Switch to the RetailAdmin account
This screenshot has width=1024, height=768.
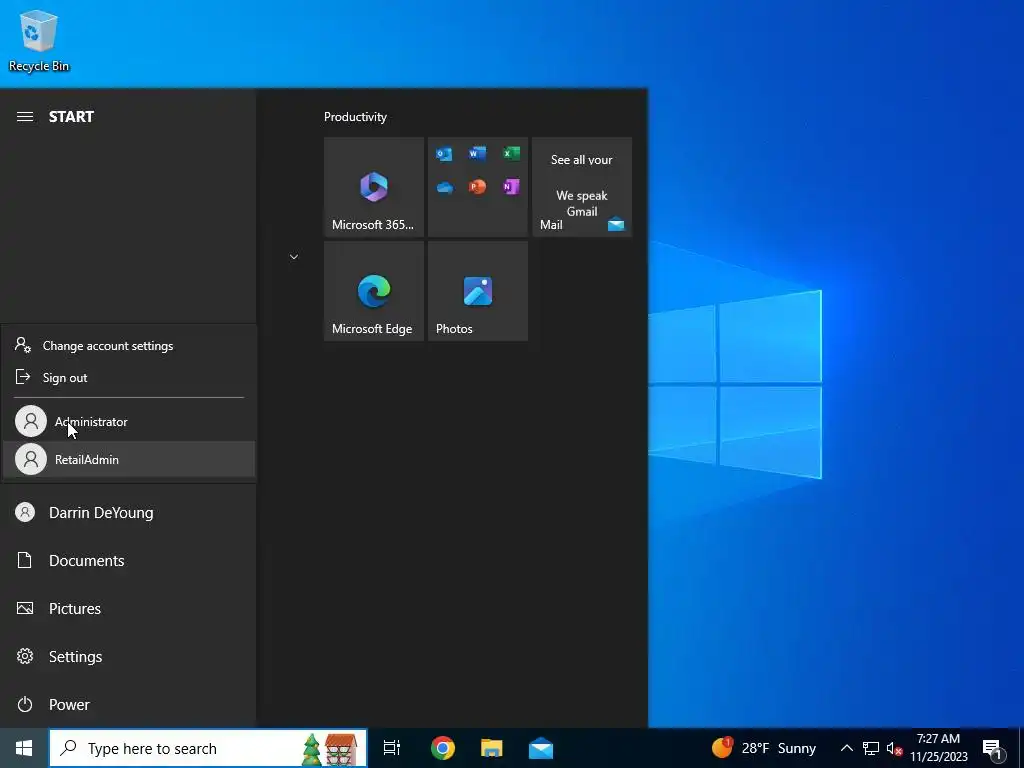(x=129, y=459)
